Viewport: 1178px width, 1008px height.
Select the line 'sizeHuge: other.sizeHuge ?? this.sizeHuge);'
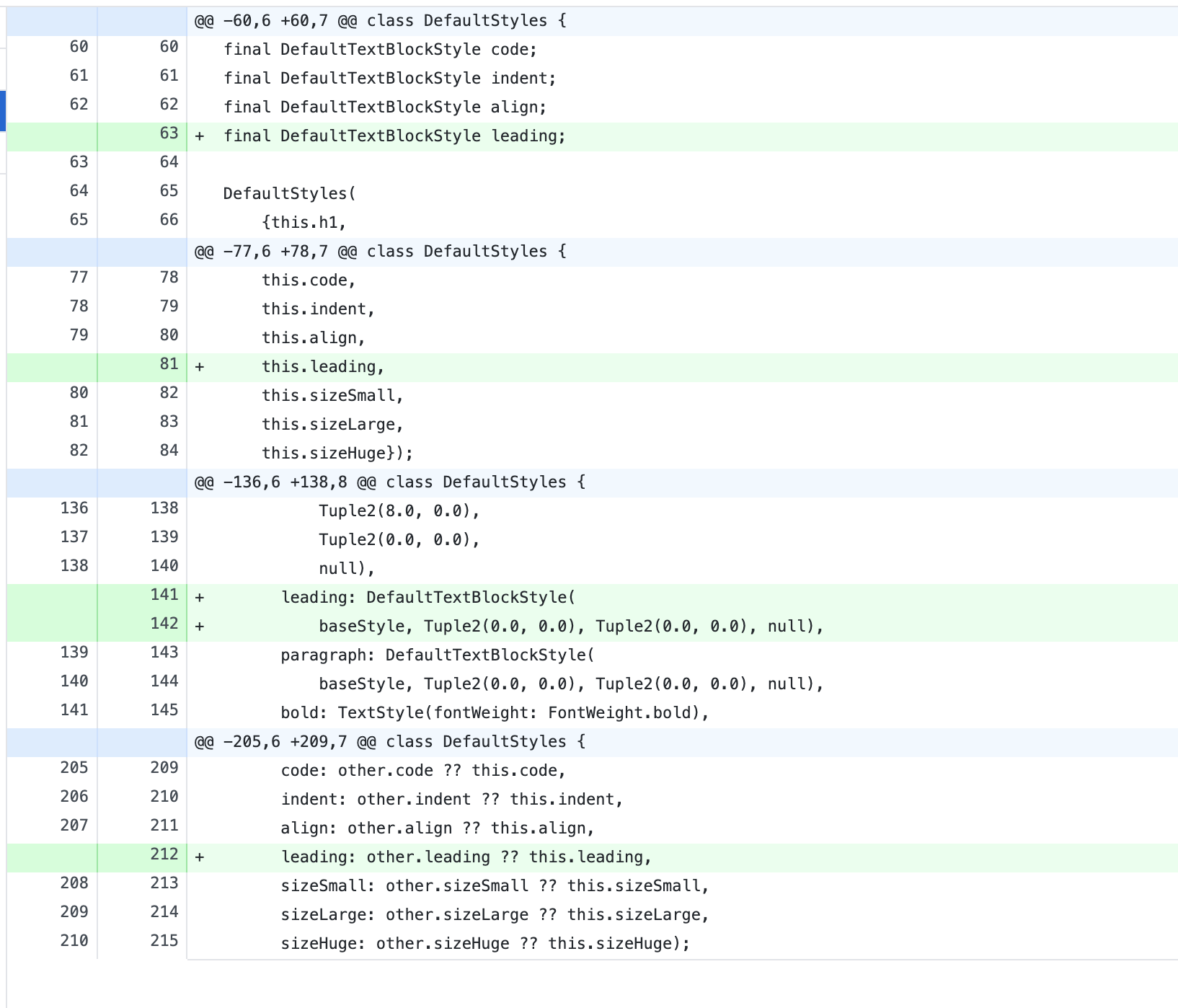pyautogui.click(x=484, y=942)
